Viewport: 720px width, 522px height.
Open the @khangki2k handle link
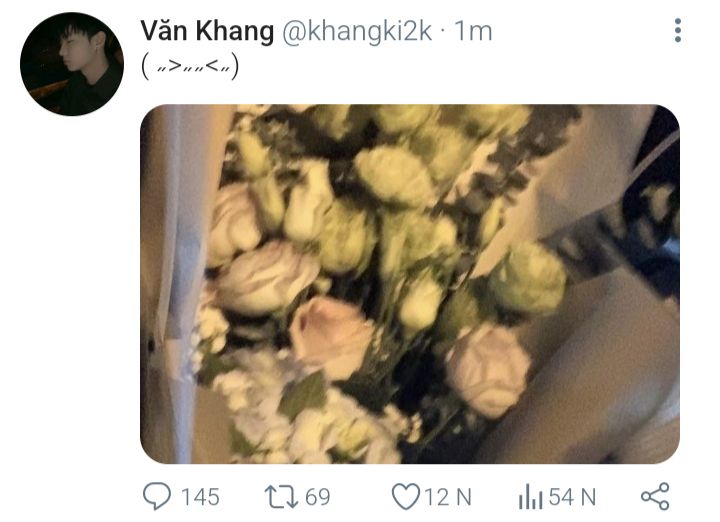[x=357, y=32]
